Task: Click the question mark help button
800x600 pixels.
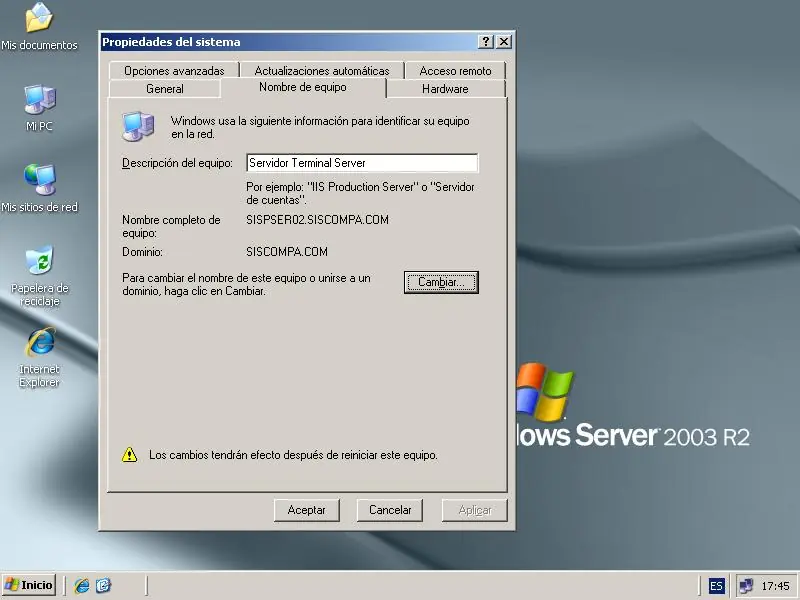Action: [x=486, y=42]
